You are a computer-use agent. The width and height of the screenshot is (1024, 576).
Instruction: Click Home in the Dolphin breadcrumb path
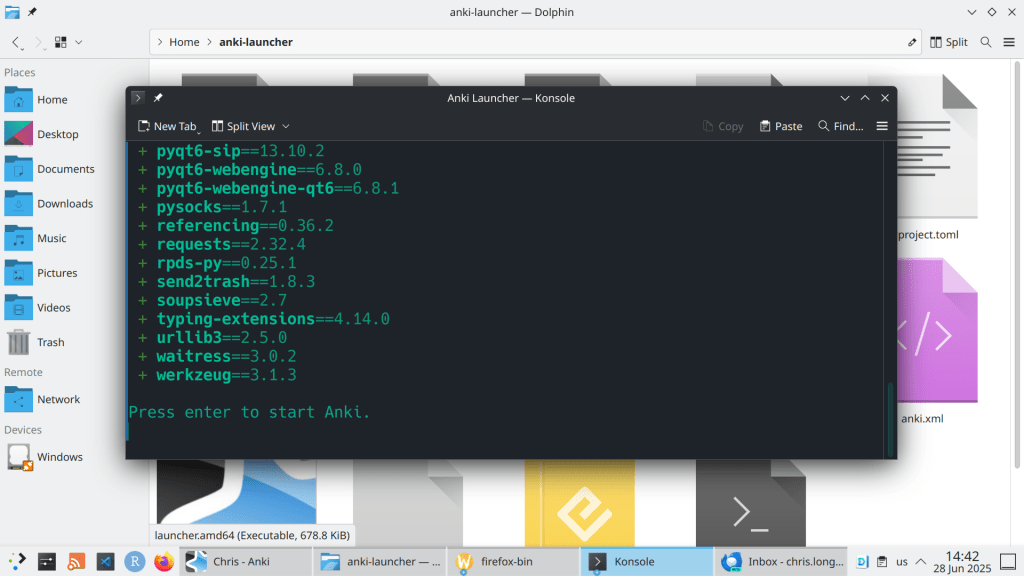tap(184, 42)
